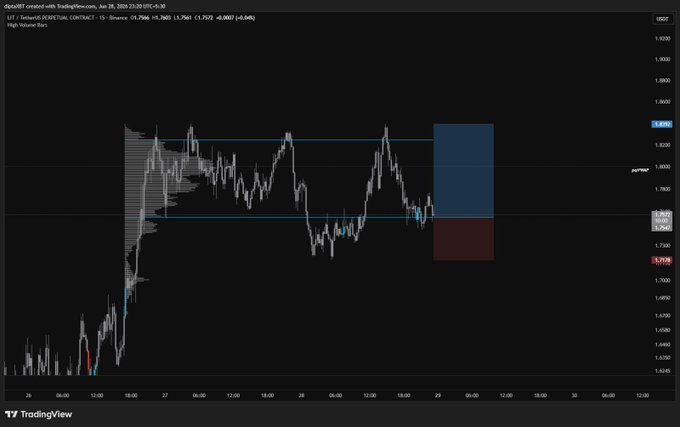Click the 1.7572 current price label

662,215
